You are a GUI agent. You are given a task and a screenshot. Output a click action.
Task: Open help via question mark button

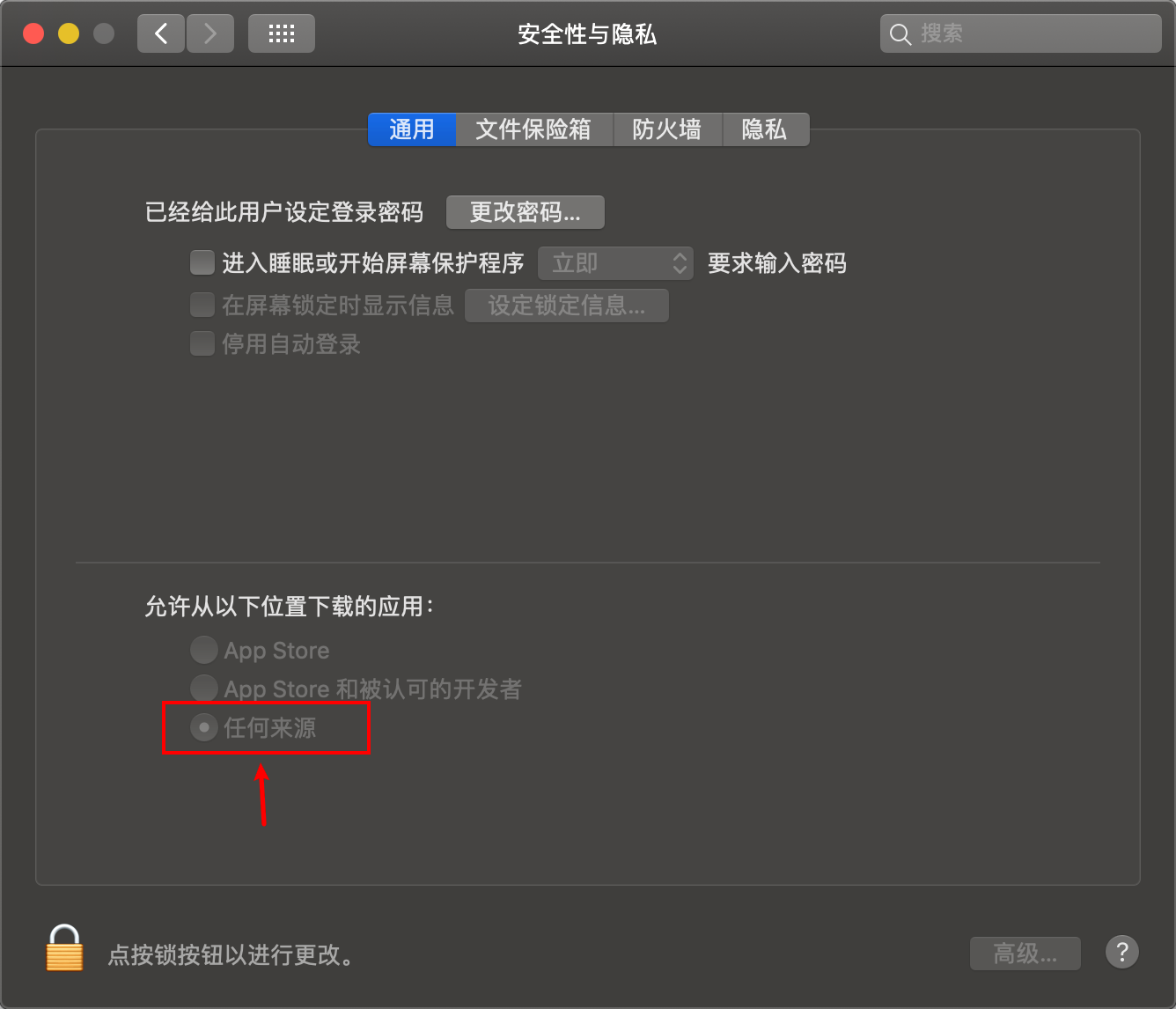click(1121, 952)
